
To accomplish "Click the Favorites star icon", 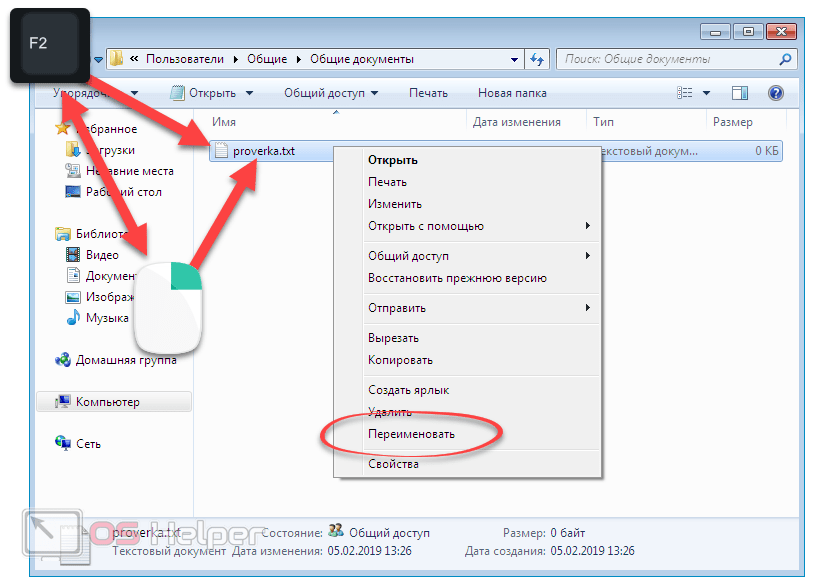I will pyautogui.click(x=62, y=128).
